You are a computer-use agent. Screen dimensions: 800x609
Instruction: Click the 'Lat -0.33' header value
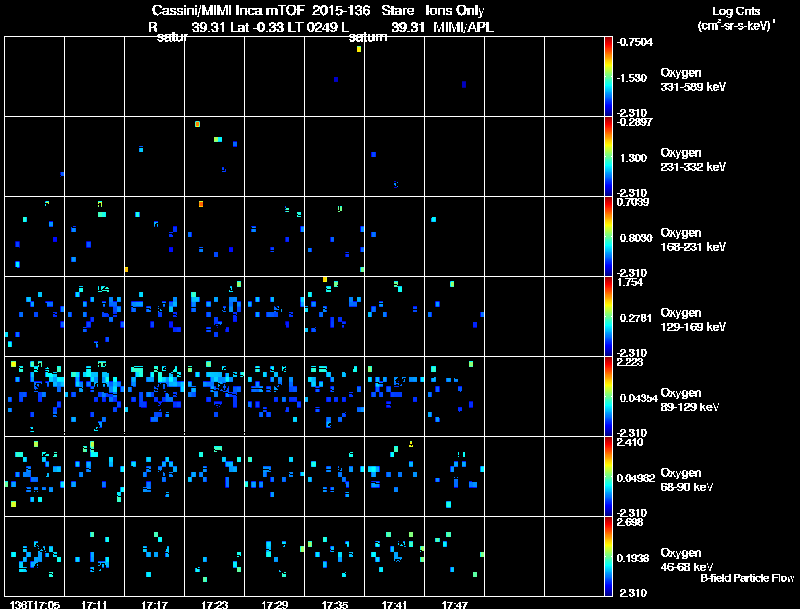[257, 27]
